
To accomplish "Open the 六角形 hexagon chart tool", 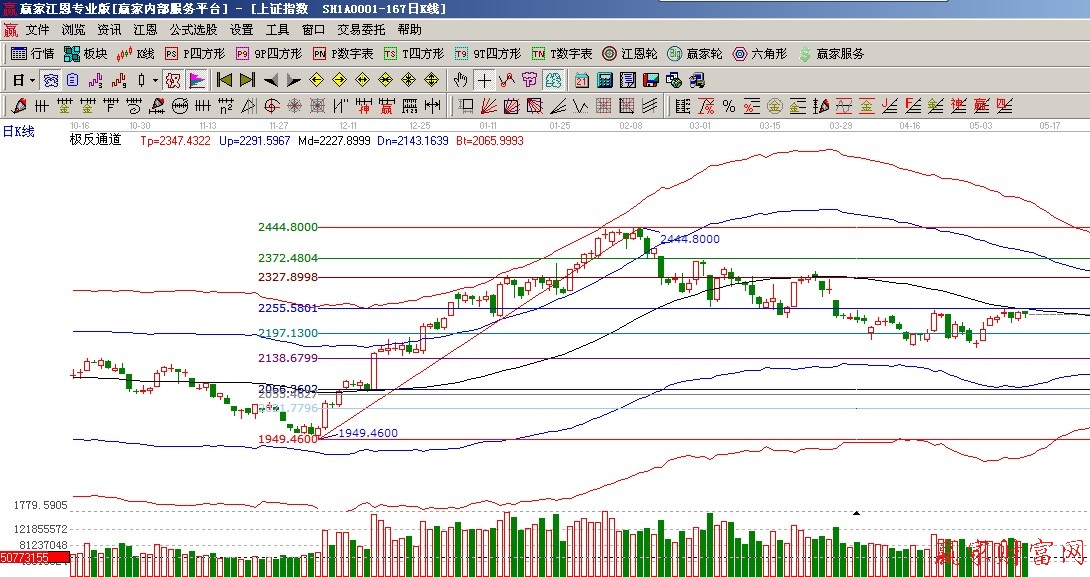I will [x=760, y=54].
